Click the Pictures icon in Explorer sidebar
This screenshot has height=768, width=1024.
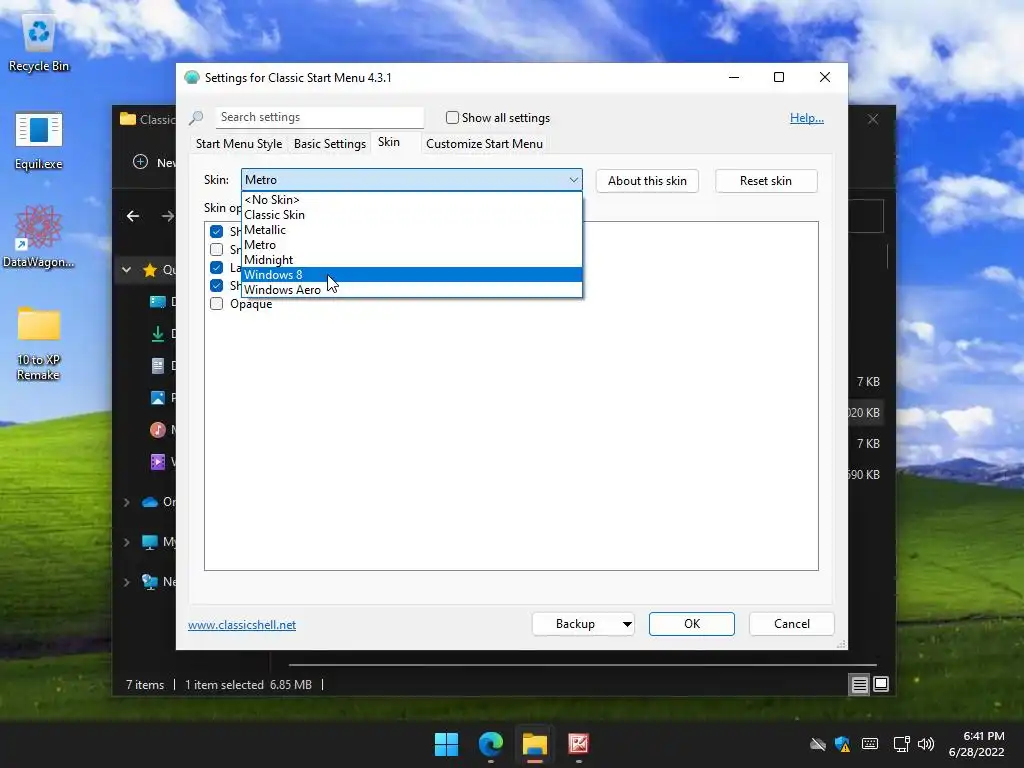157,398
